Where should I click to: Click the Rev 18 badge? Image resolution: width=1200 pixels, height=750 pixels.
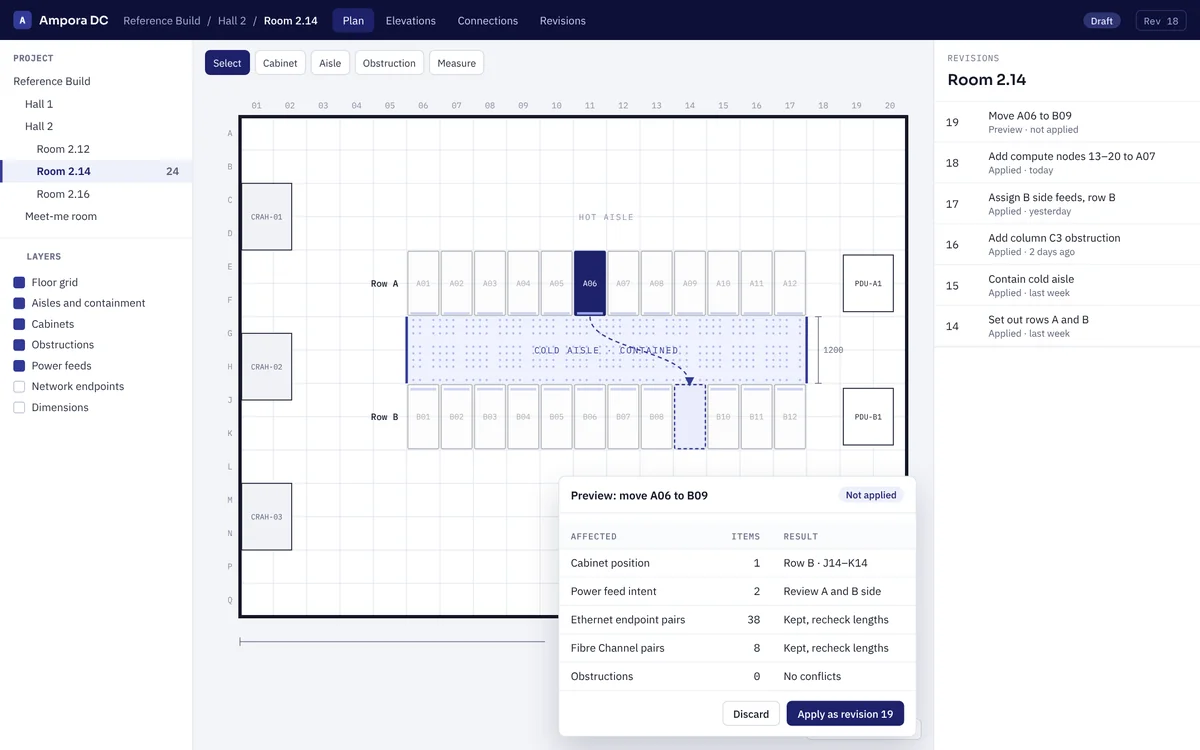1161,20
